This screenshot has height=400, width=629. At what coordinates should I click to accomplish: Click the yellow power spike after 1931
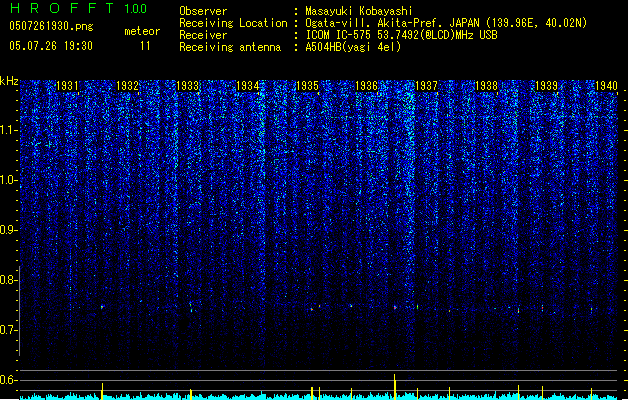coord(102,391)
